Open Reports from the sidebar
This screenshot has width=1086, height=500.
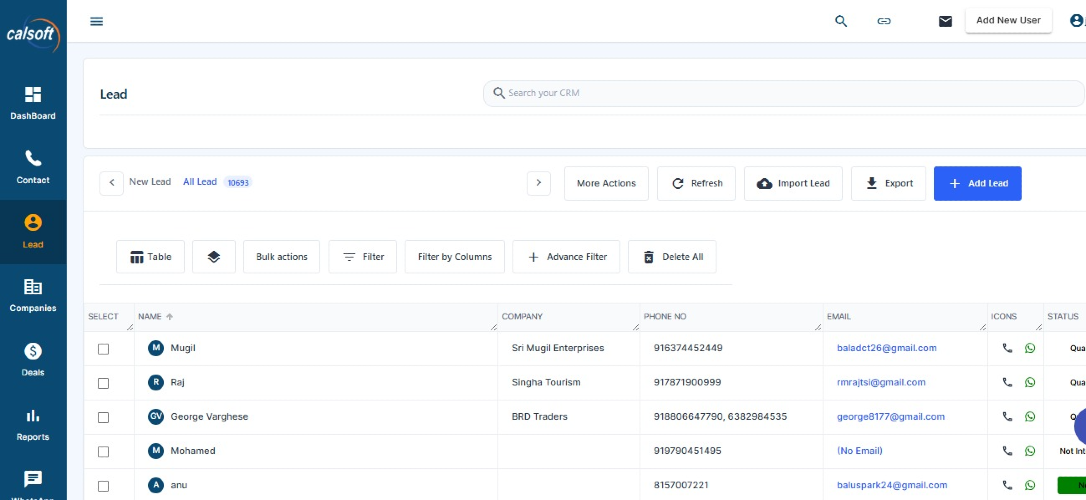[33, 424]
